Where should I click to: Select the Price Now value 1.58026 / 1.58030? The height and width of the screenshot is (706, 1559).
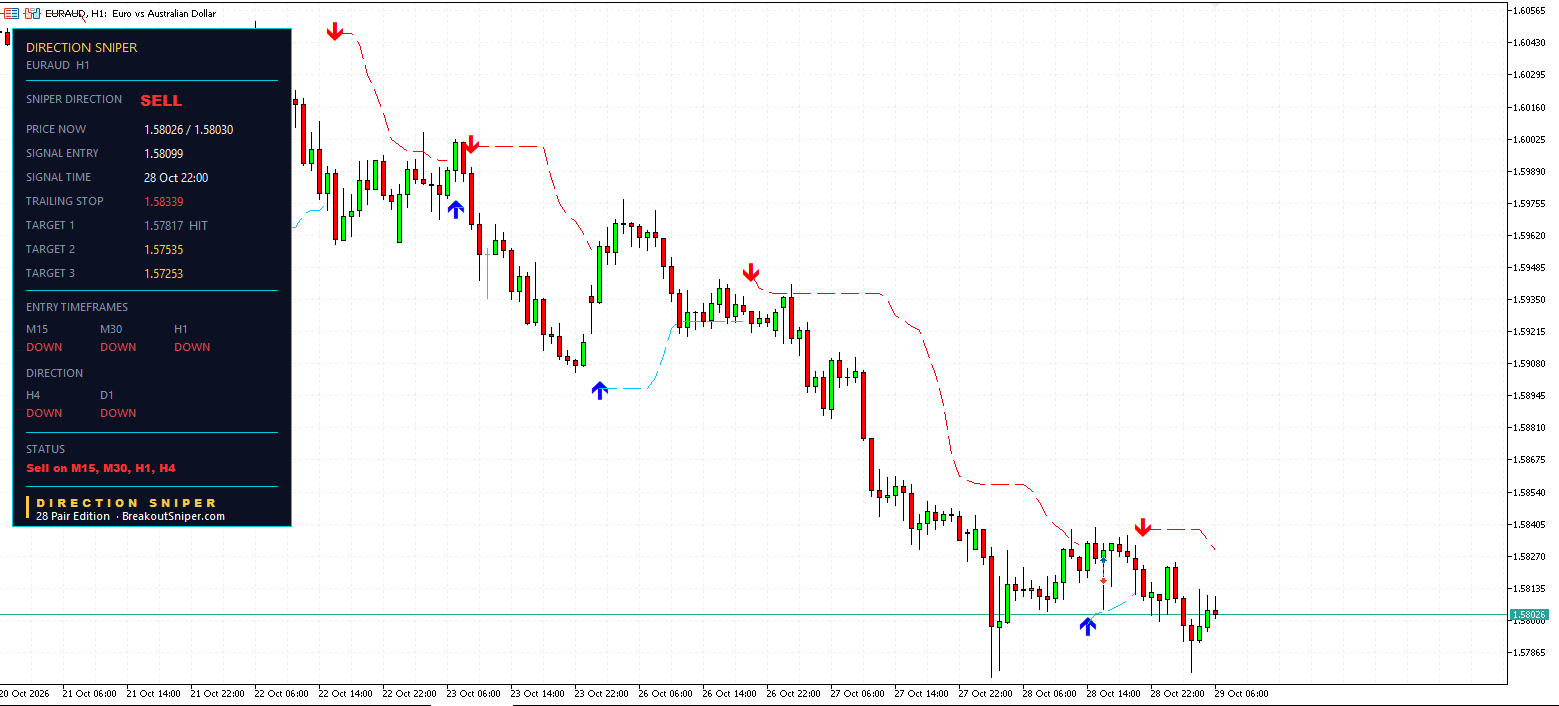pos(189,129)
